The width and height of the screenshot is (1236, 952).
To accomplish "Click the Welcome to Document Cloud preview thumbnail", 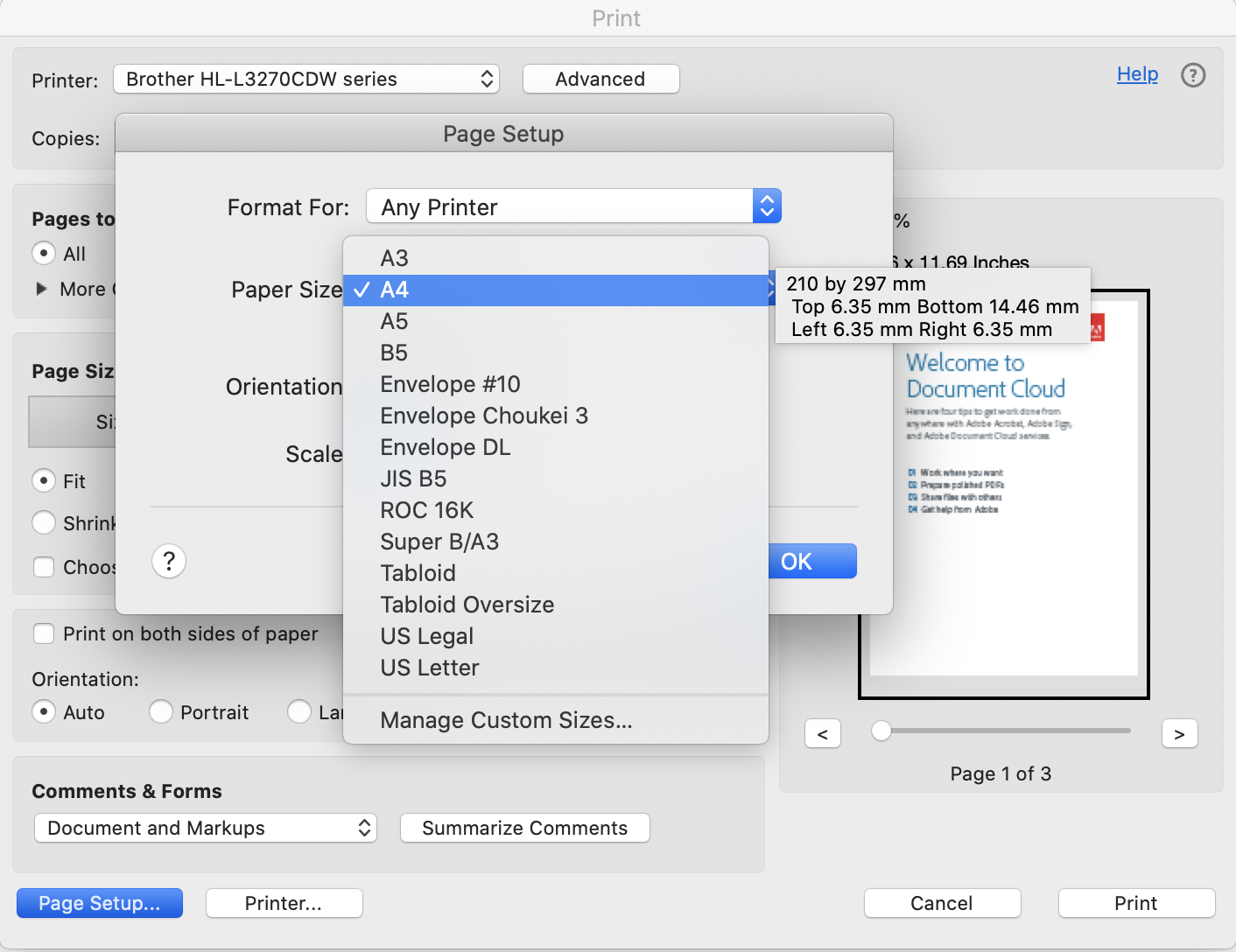I will pos(1002,493).
